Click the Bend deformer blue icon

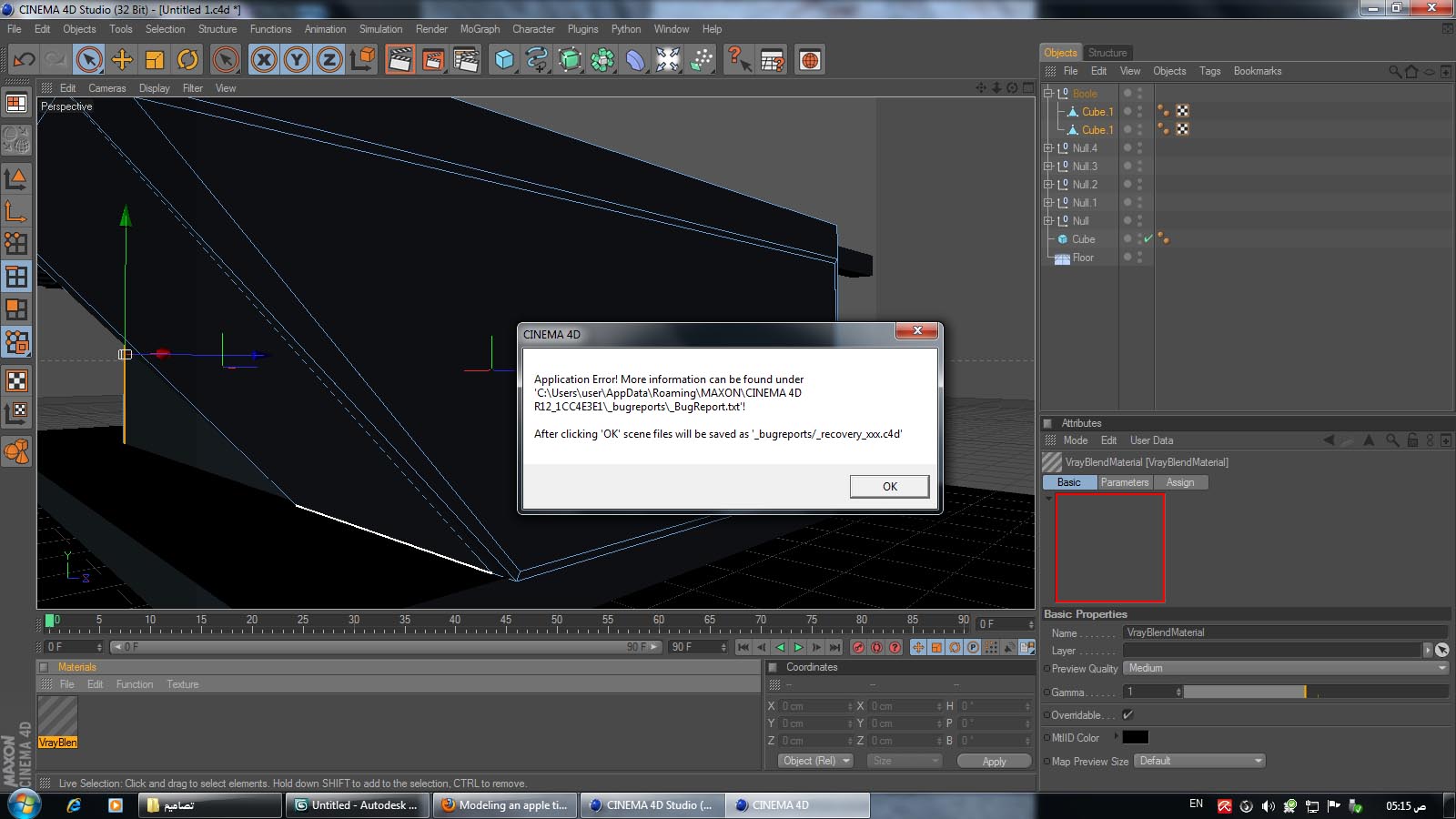pos(635,60)
